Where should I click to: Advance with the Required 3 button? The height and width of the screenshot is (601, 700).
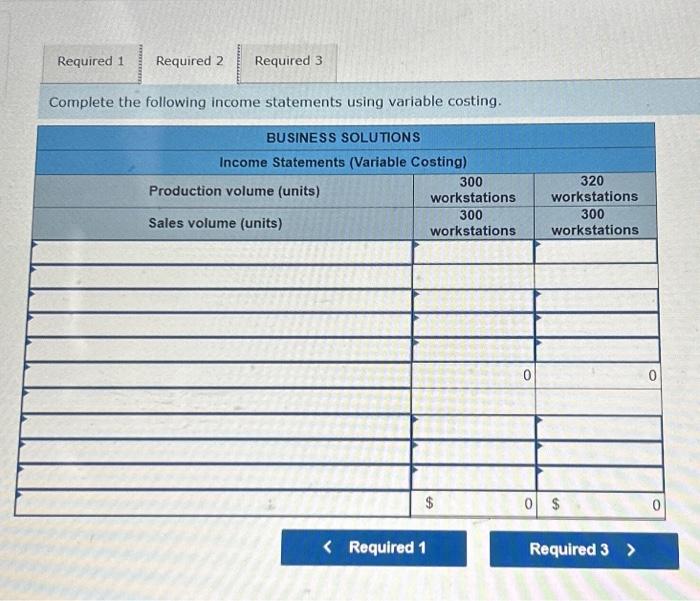point(584,550)
